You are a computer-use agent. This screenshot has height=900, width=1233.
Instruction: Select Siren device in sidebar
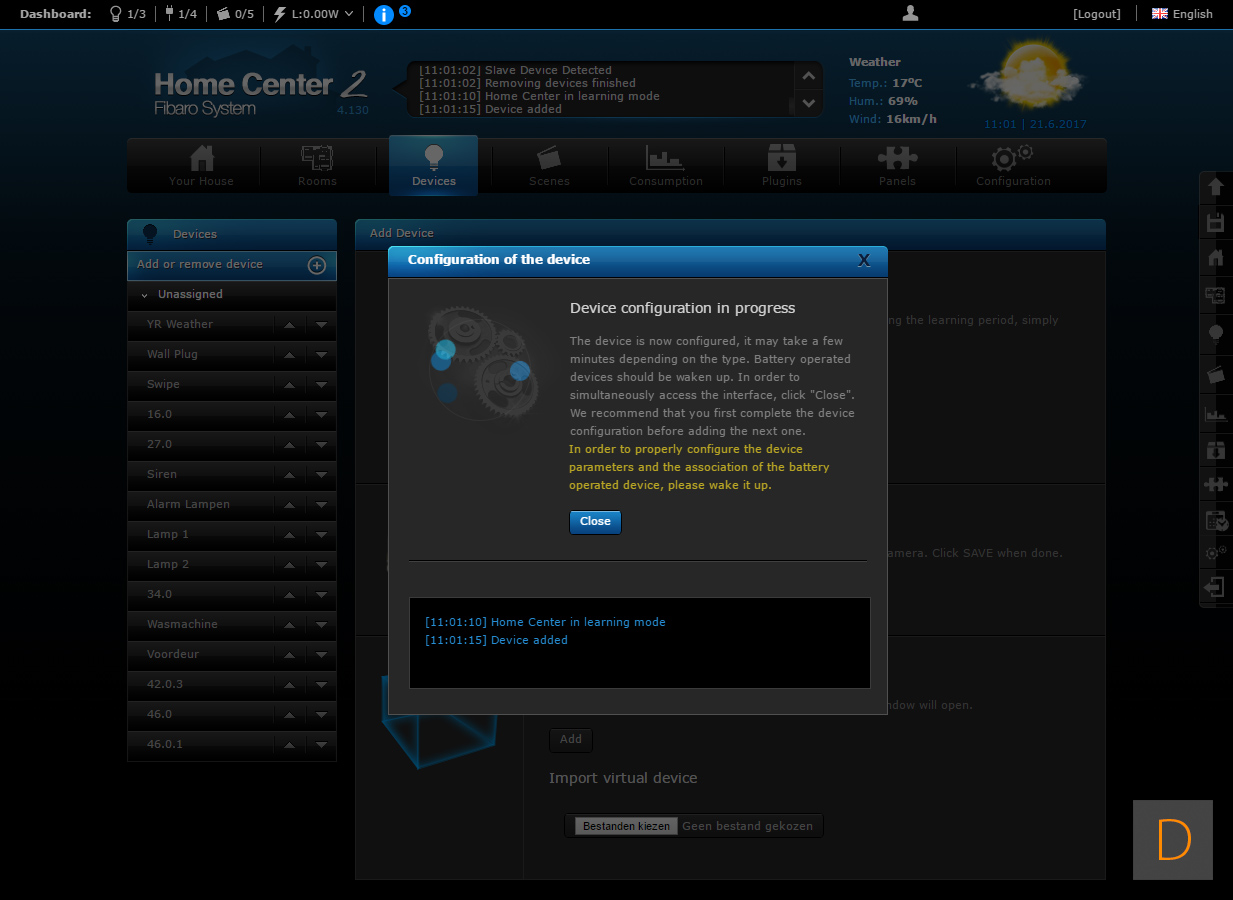pyautogui.click(x=162, y=474)
